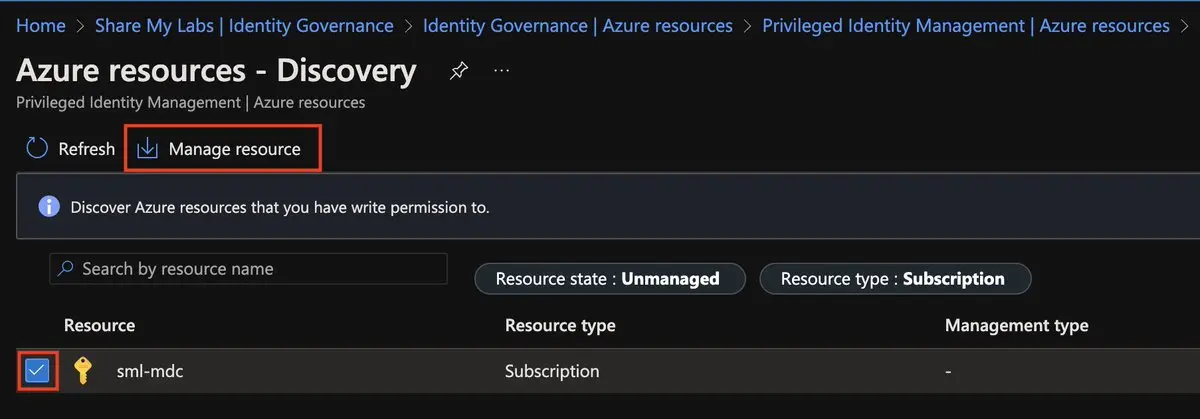This screenshot has height=419, width=1200.
Task: Sort by Resource type column header
Action: click(560, 325)
